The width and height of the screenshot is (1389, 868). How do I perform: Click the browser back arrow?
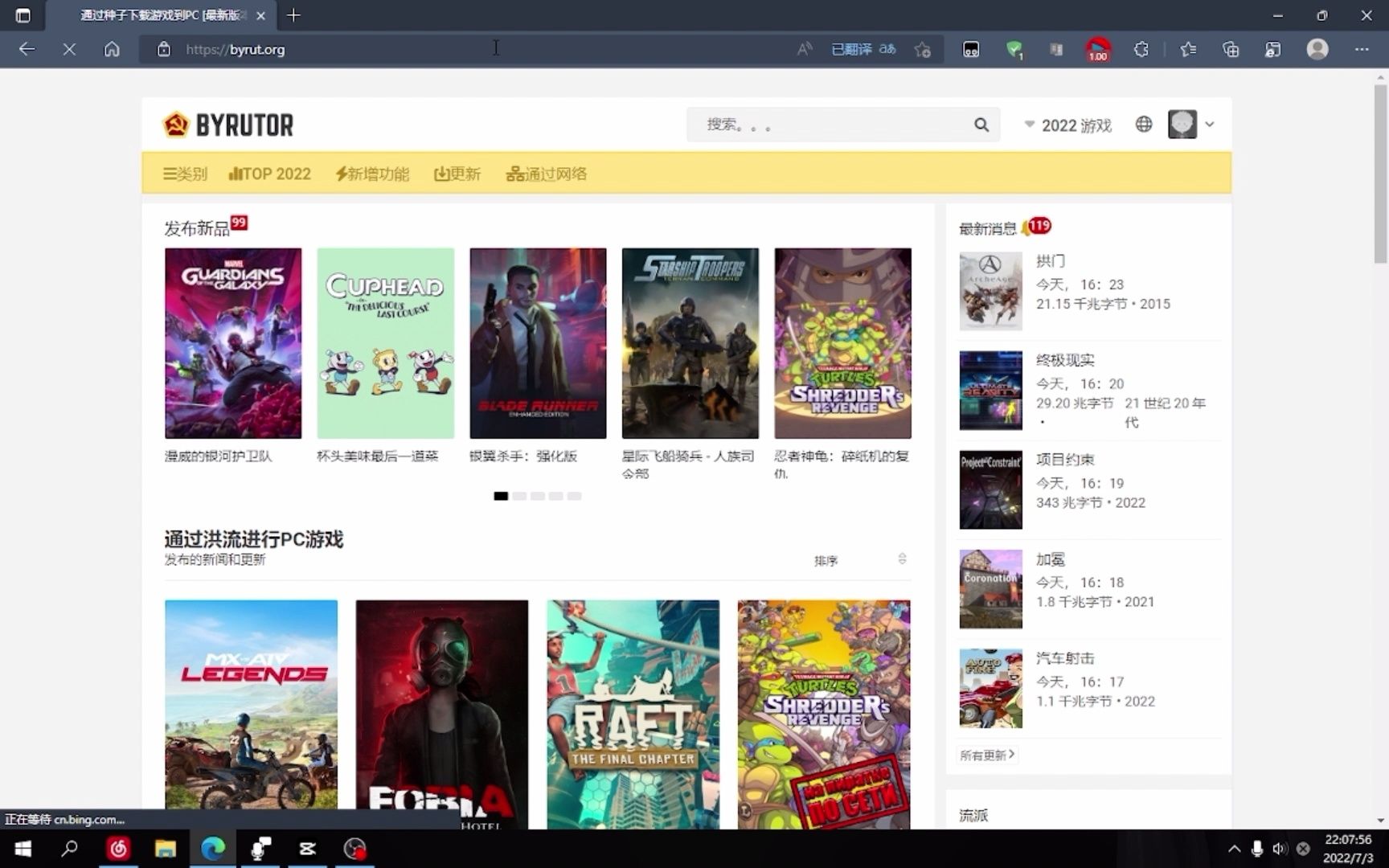[x=27, y=49]
